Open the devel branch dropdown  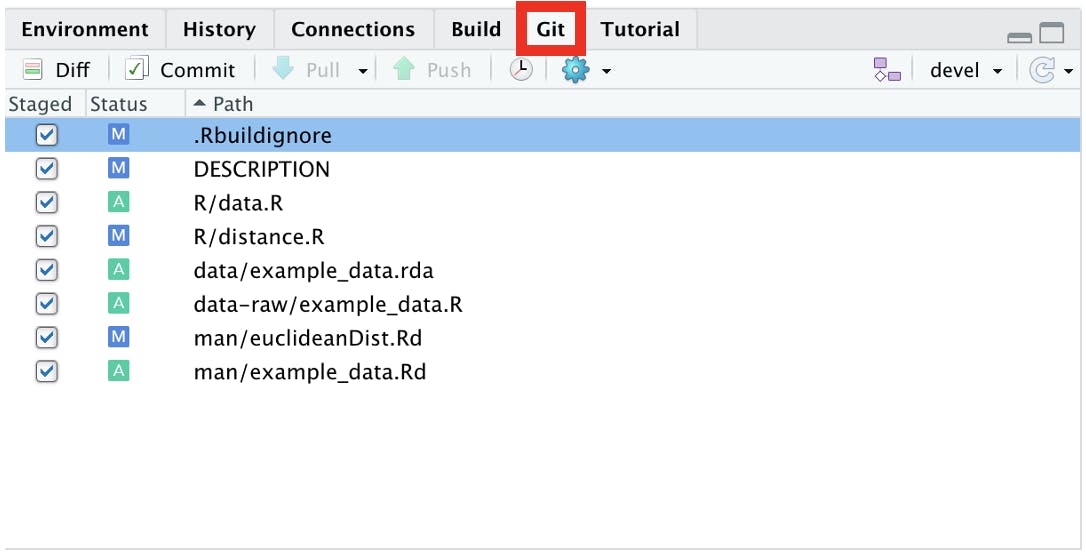tap(966, 70)
